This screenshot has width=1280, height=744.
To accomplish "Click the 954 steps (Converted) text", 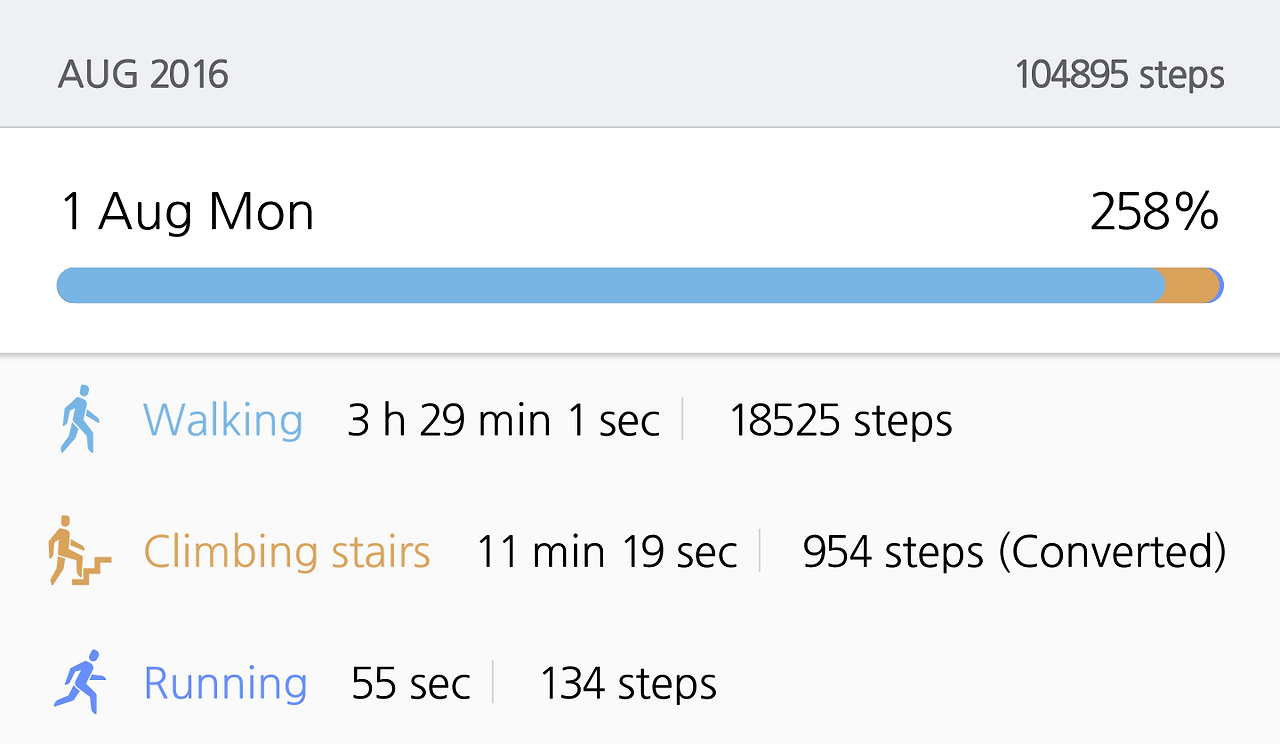I will click(x=1014, y=552).
